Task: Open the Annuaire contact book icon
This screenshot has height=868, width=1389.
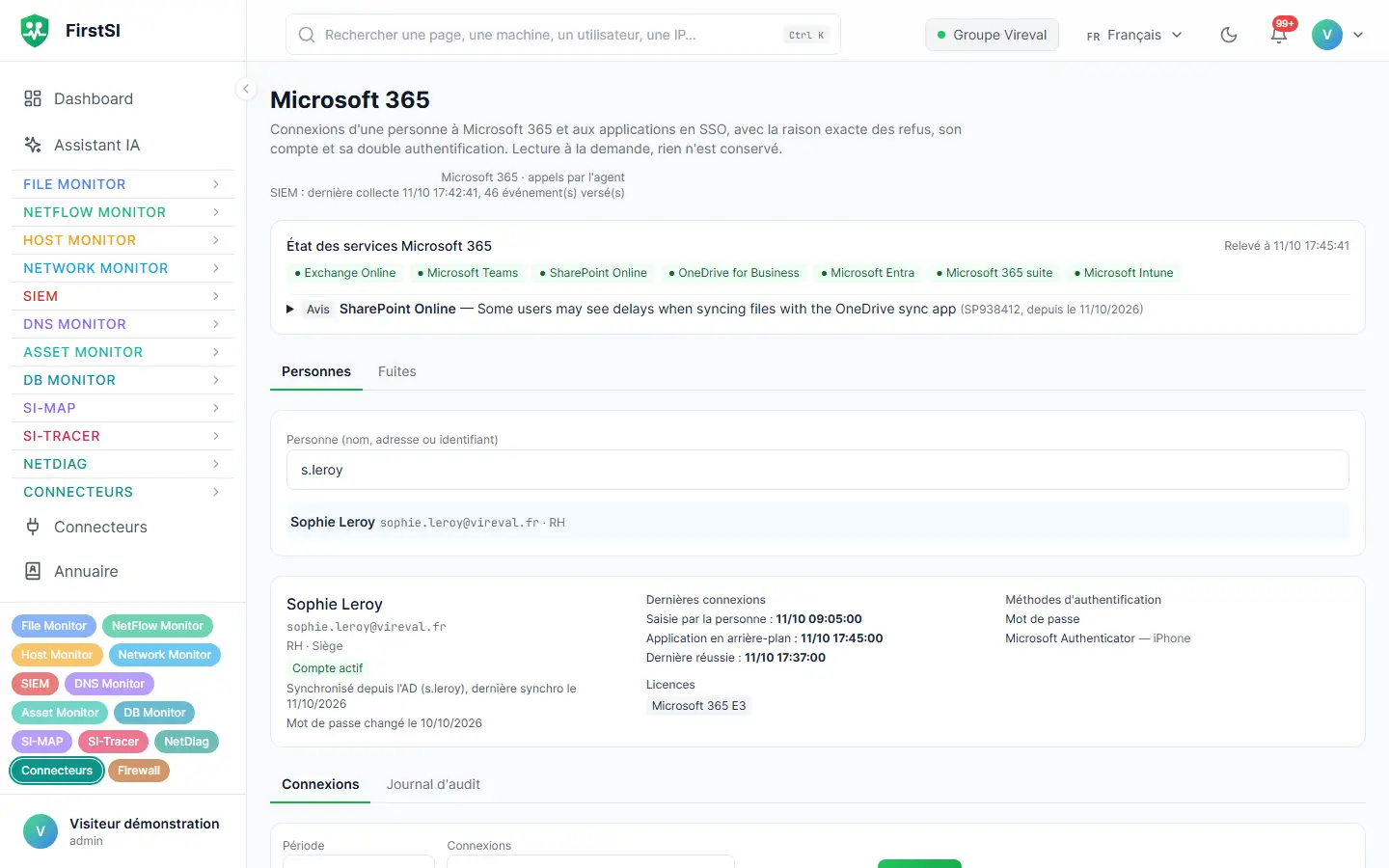Action: (x=33, y=571)
